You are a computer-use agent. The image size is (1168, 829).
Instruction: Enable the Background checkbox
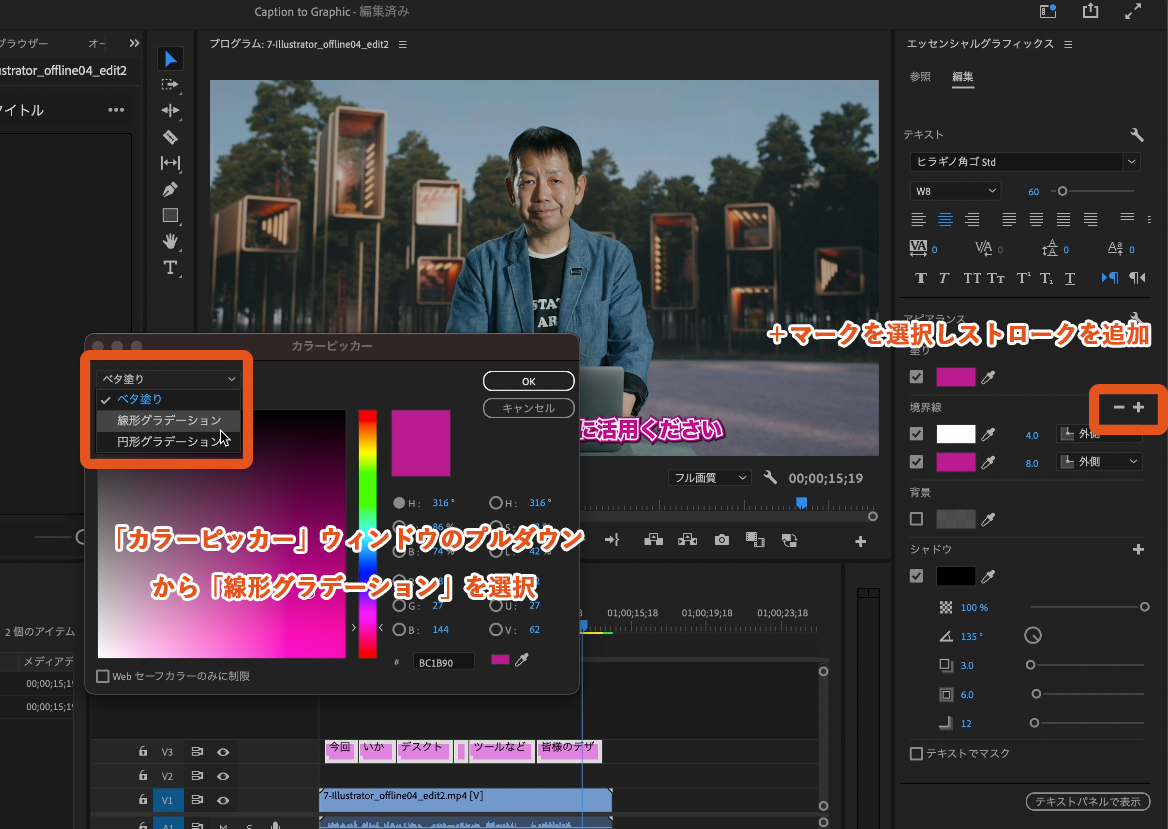click(x=916, y=519)
